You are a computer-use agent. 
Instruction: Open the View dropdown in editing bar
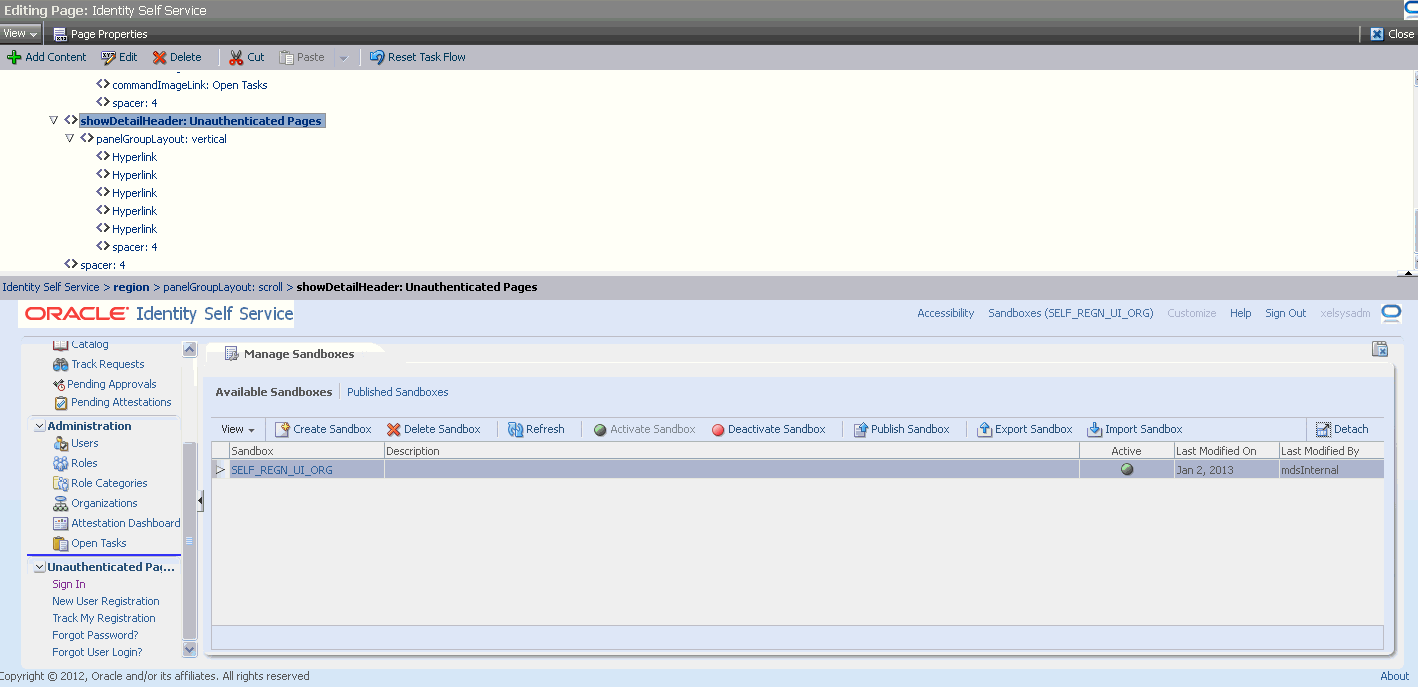point(20,33)
